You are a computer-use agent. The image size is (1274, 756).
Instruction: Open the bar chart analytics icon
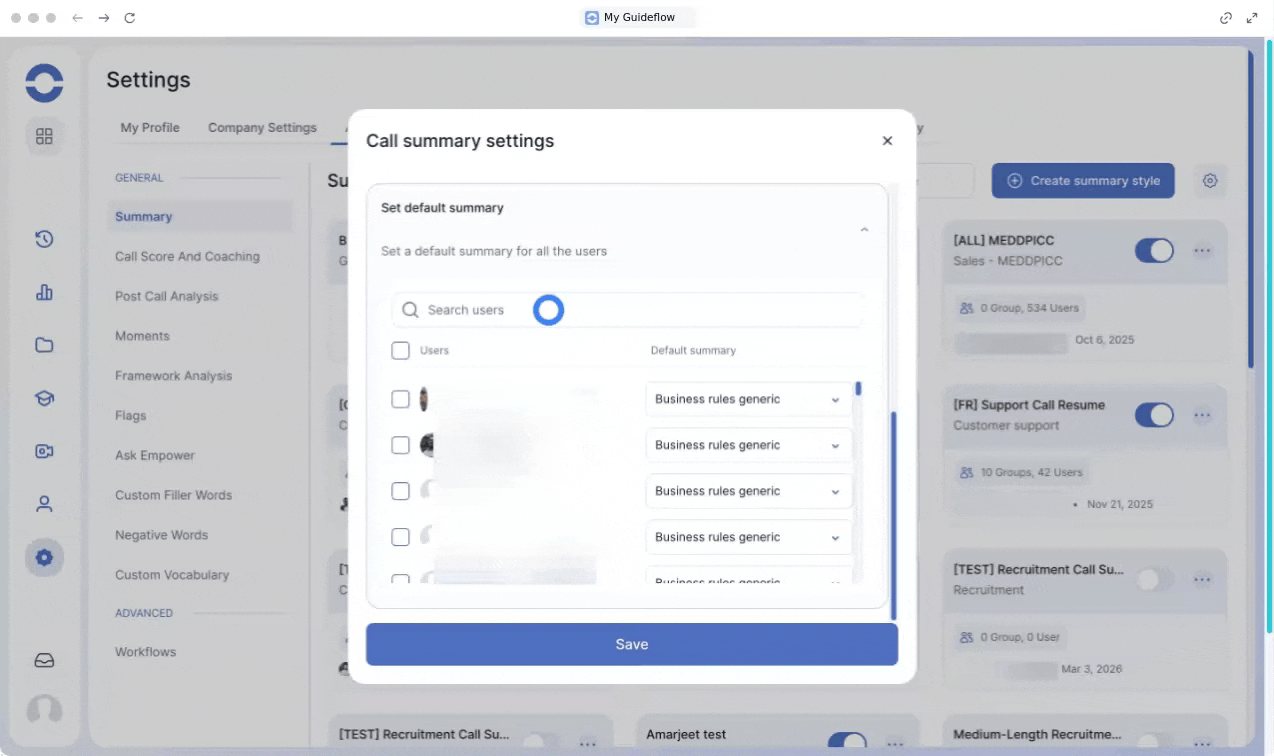coord(44,292)
